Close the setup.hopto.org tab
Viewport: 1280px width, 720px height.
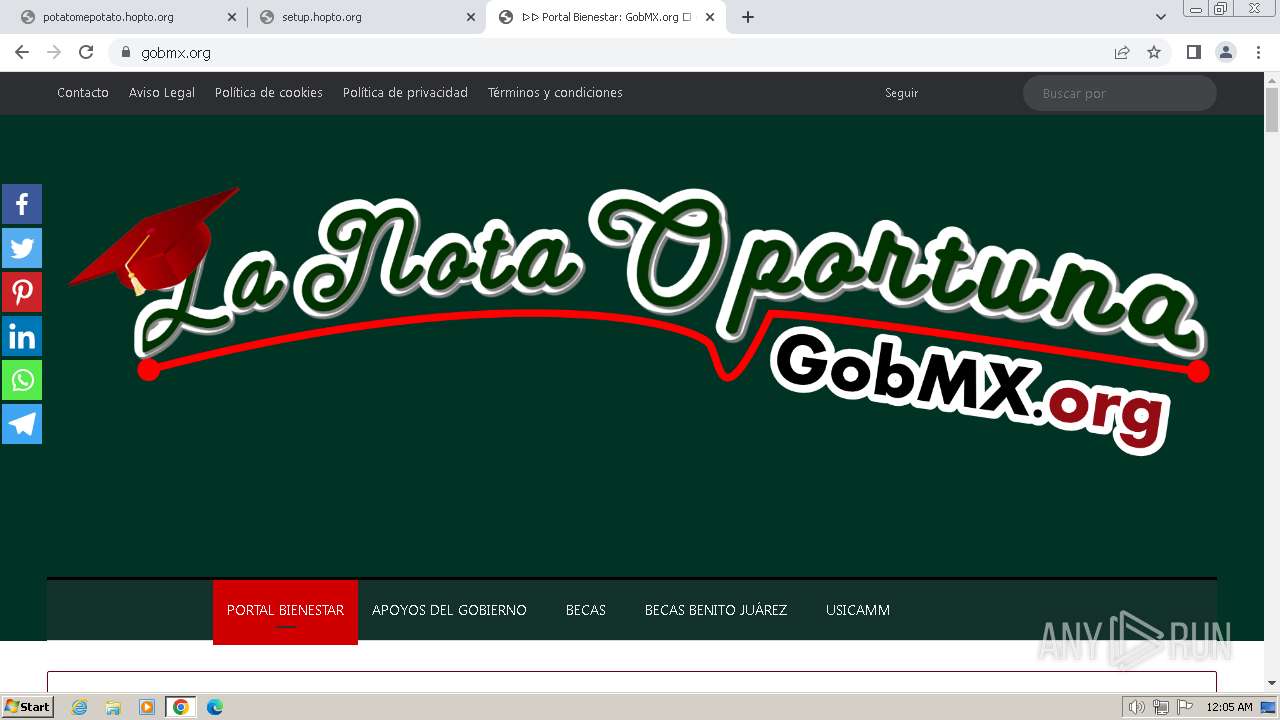(x=471, y=17)
